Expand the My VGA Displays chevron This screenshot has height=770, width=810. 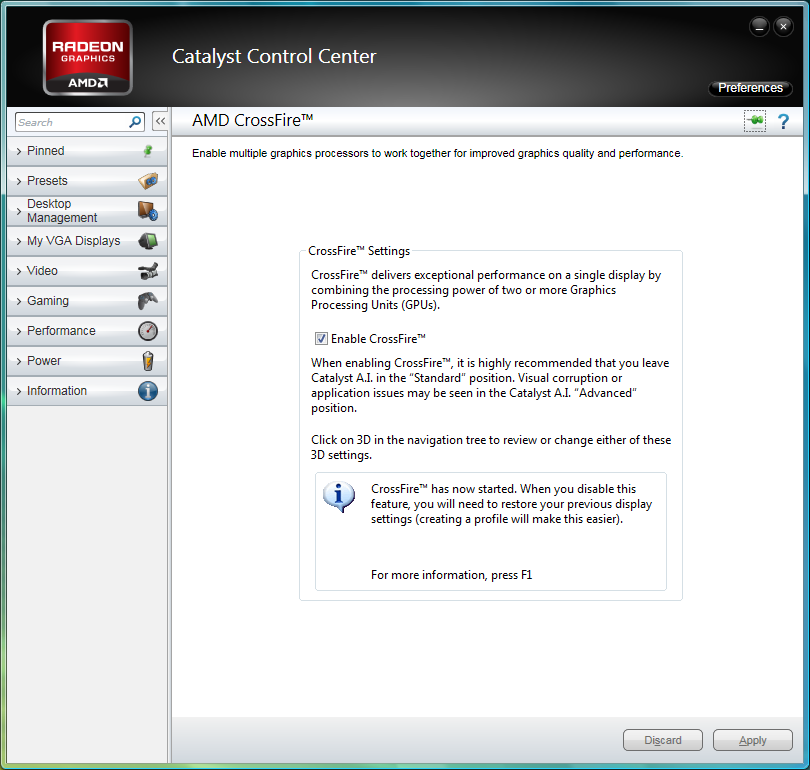pos(19,241)
